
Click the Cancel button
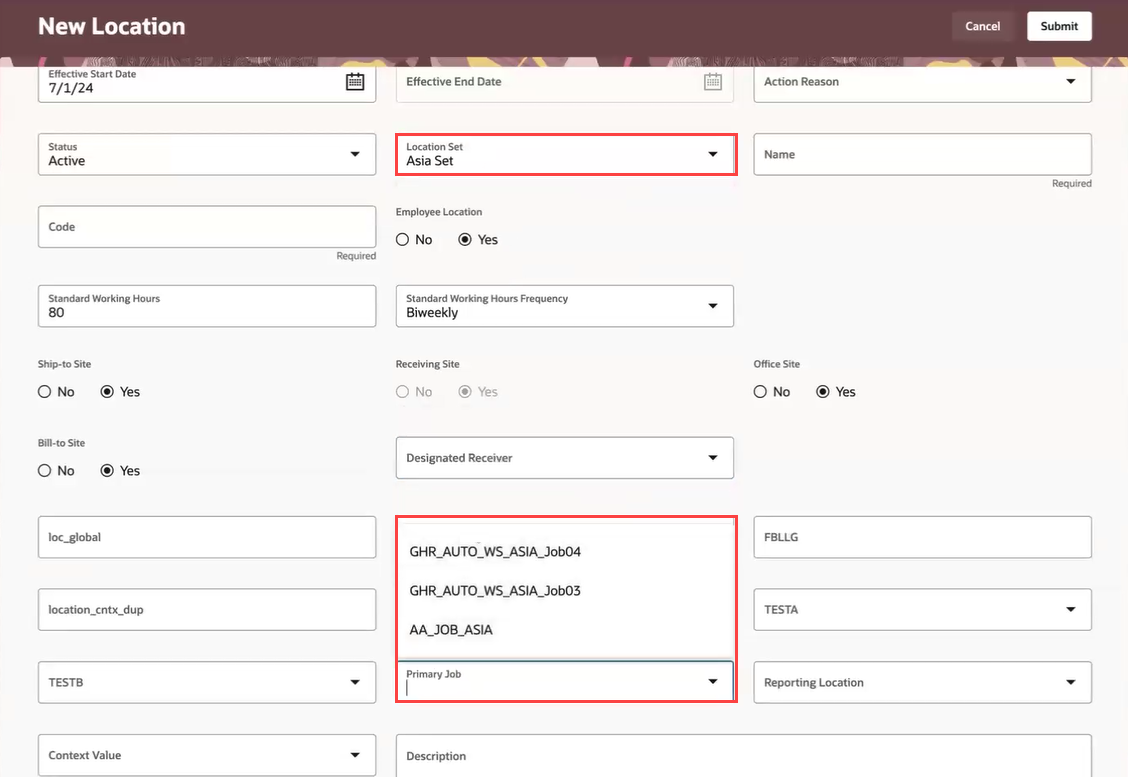click(x=983, y=26)
